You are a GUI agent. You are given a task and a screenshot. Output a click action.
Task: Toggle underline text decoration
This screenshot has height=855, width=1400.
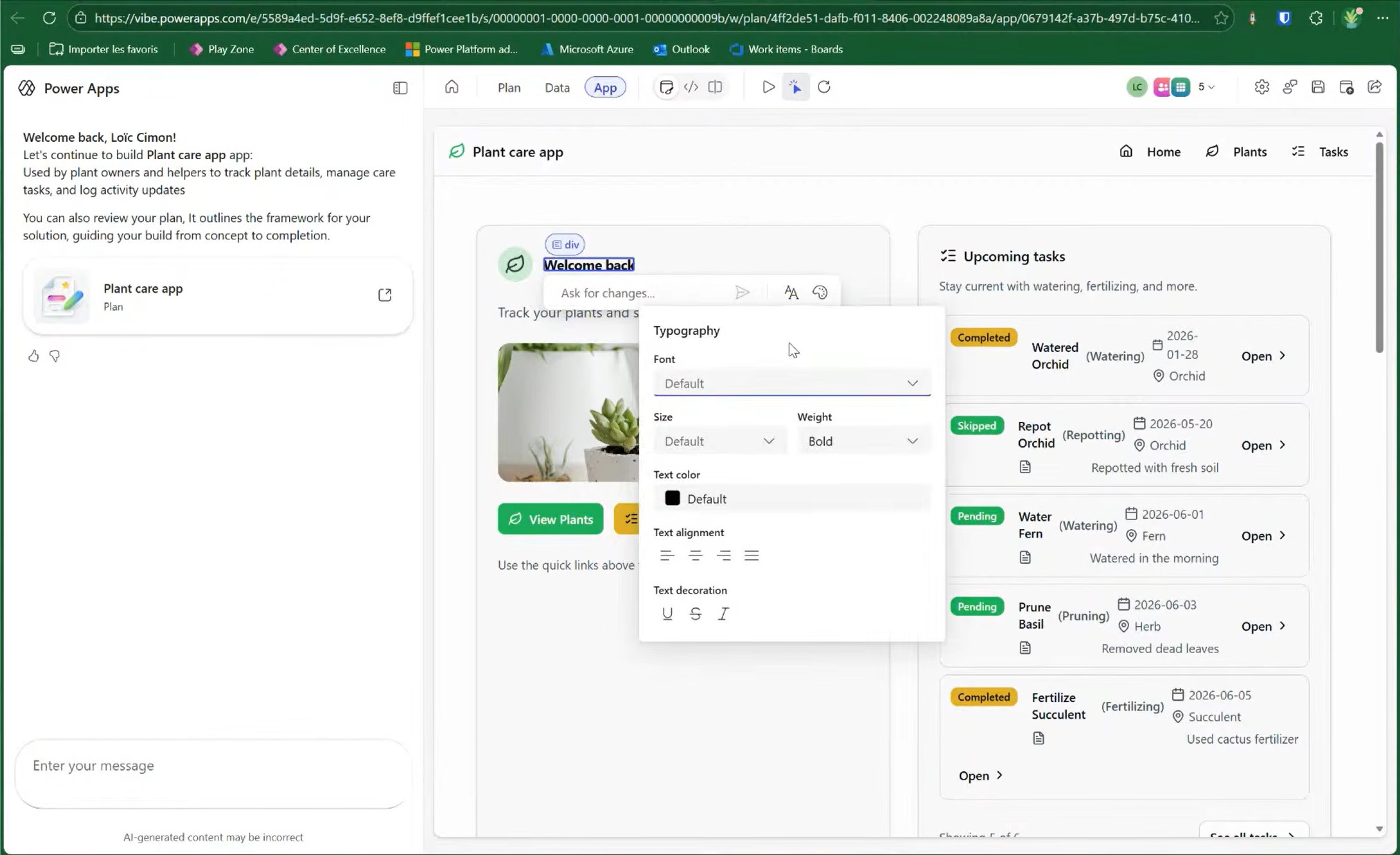666,614
